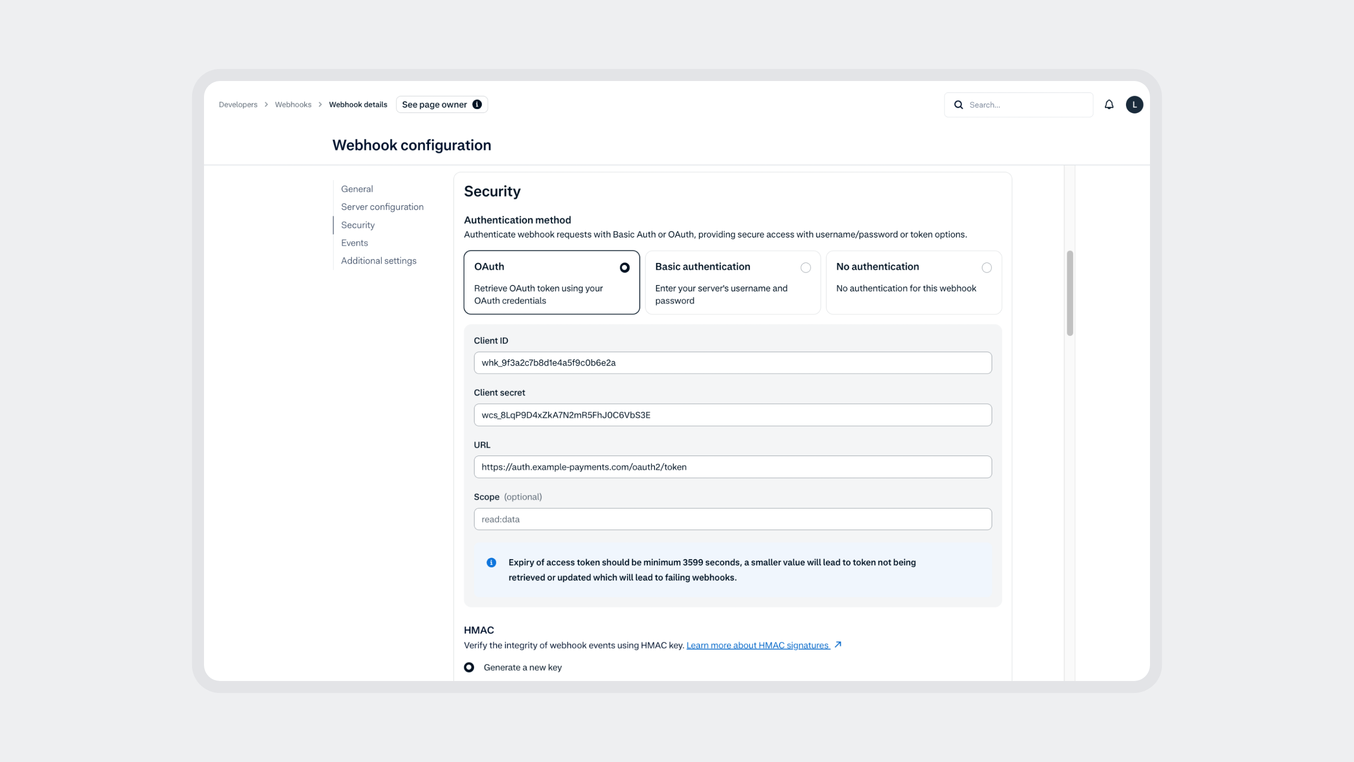Click the info icon in the token expiry banner
Image resolution: width=1354 pixels, height=762 pixels.
491,562
